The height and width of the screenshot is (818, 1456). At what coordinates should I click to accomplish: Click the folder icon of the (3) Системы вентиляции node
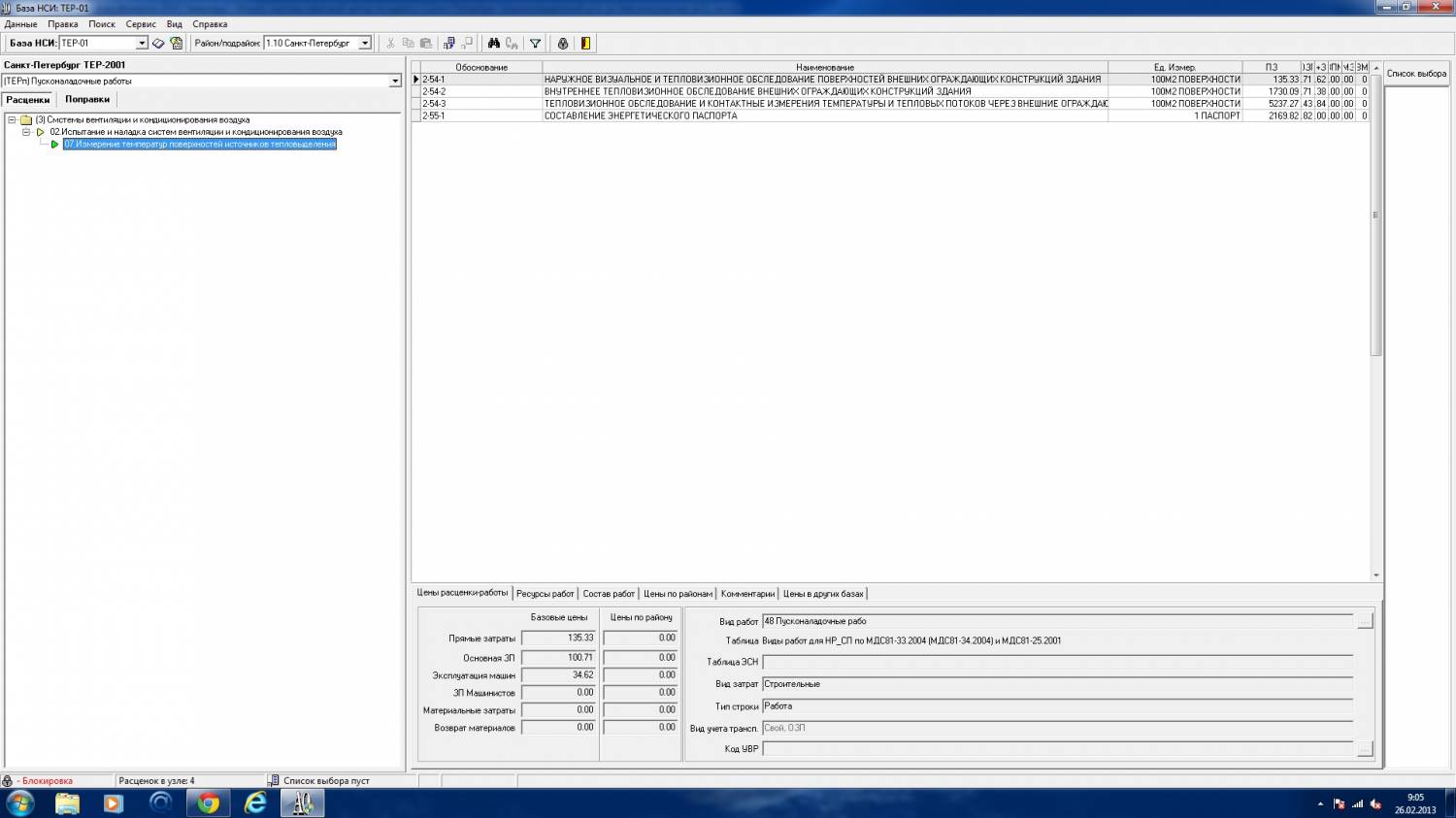pyautogui.click(x=26, y=120)
